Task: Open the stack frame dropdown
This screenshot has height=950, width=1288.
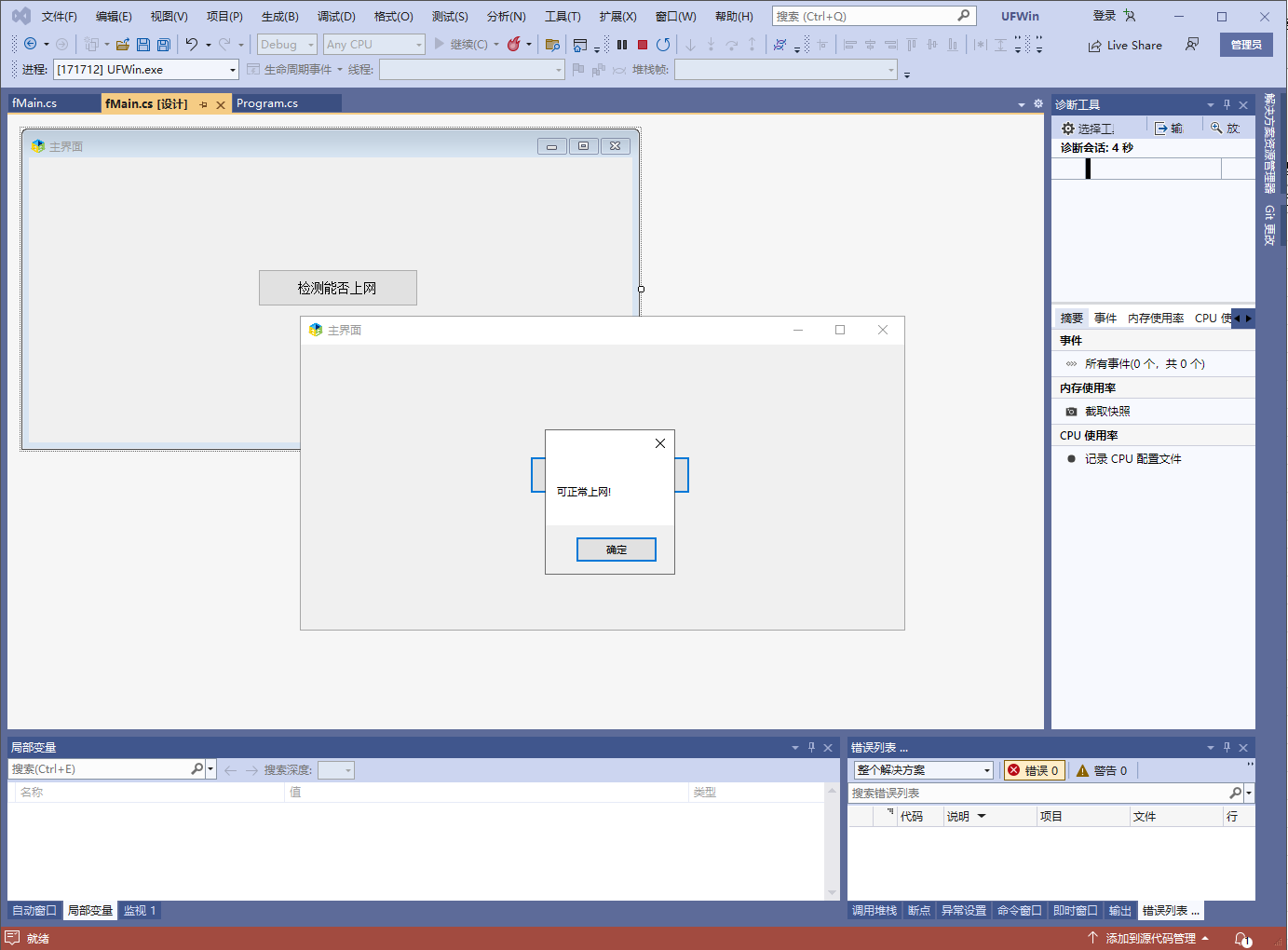Action: click(786, 70)
